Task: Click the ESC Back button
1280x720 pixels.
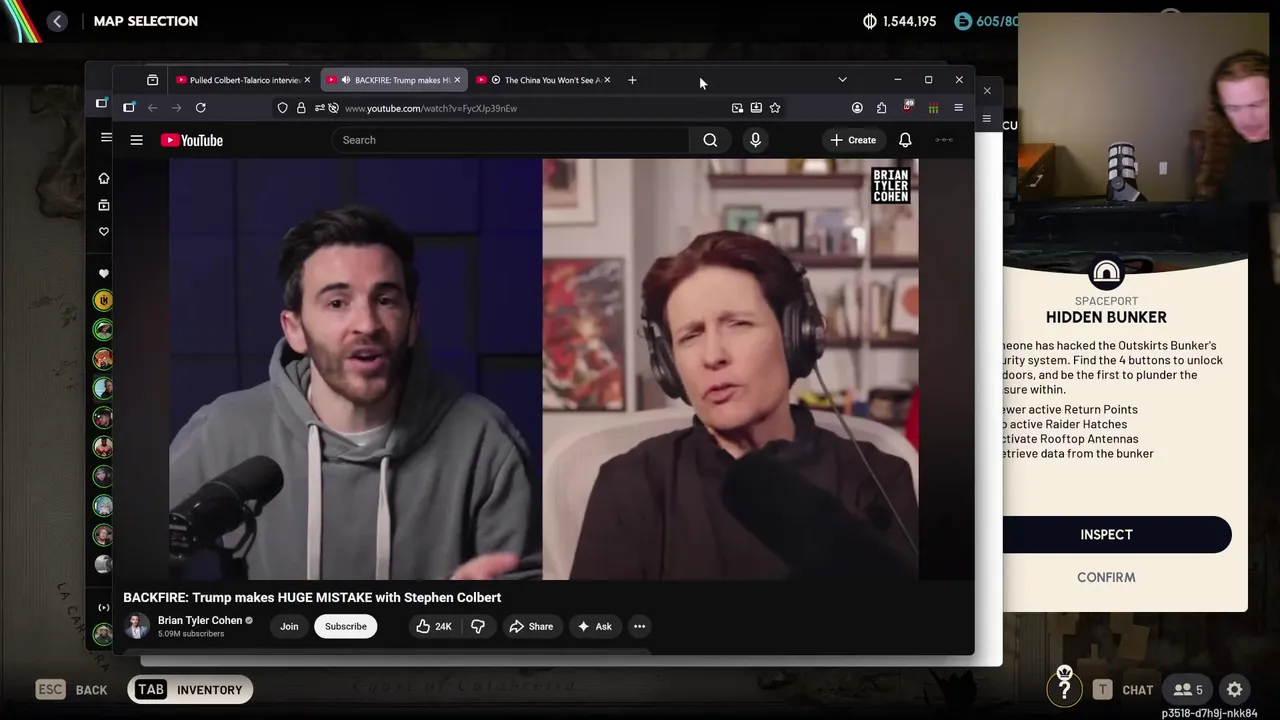Action: (71, 689)
